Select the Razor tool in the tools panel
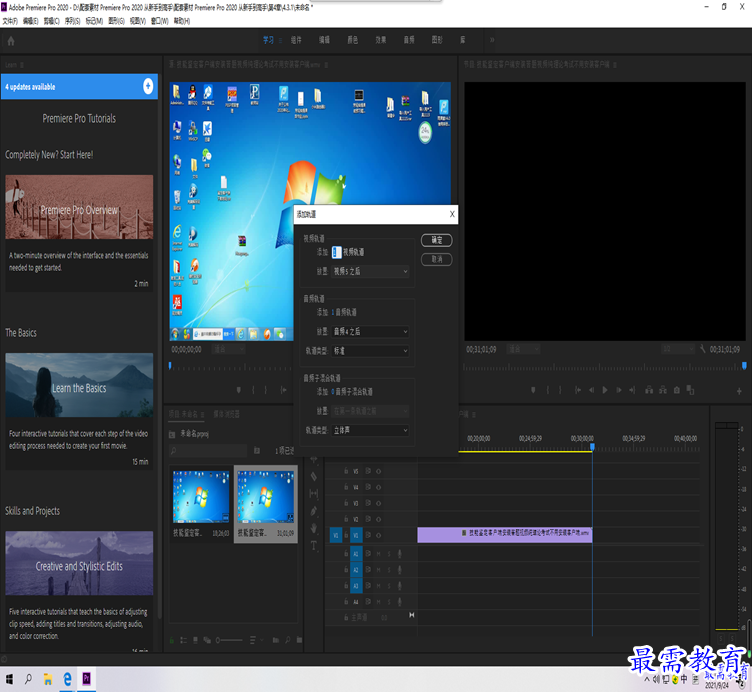Viewport: 752px width, 692px height. click(x=314, y=477)
